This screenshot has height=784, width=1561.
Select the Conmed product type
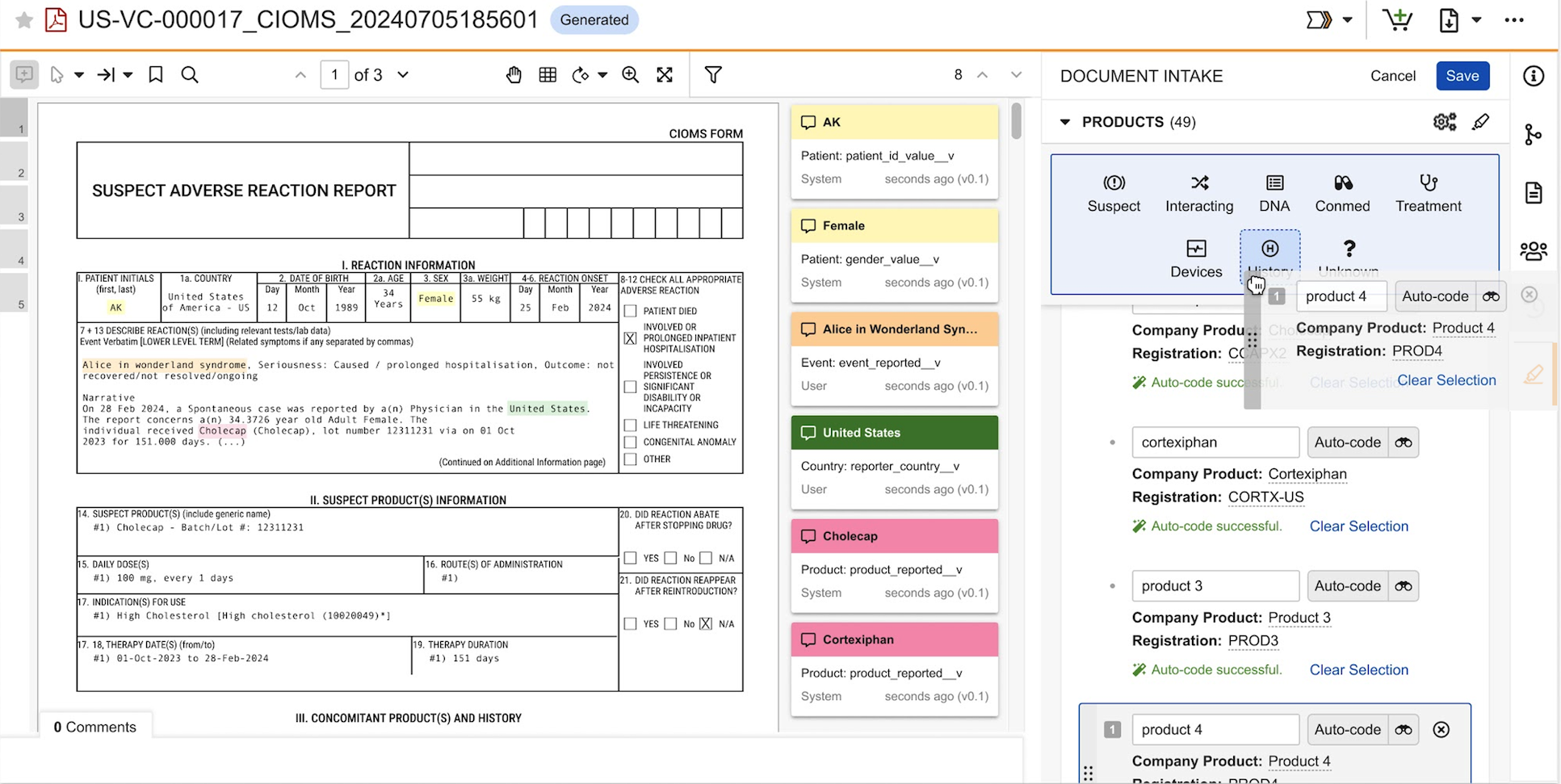pyautogui.click(x=1342, y=194)
